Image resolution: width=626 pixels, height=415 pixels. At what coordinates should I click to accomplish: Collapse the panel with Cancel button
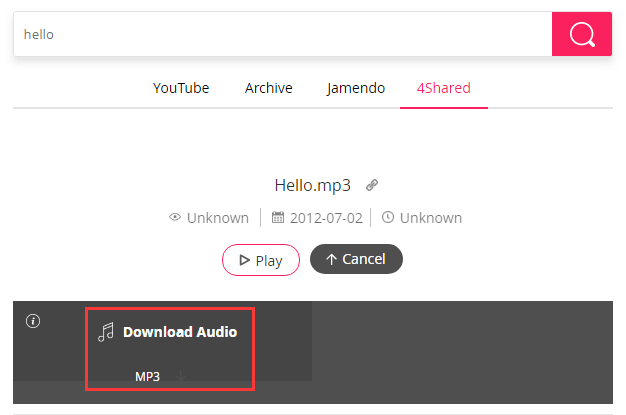[x=356, y=259]
